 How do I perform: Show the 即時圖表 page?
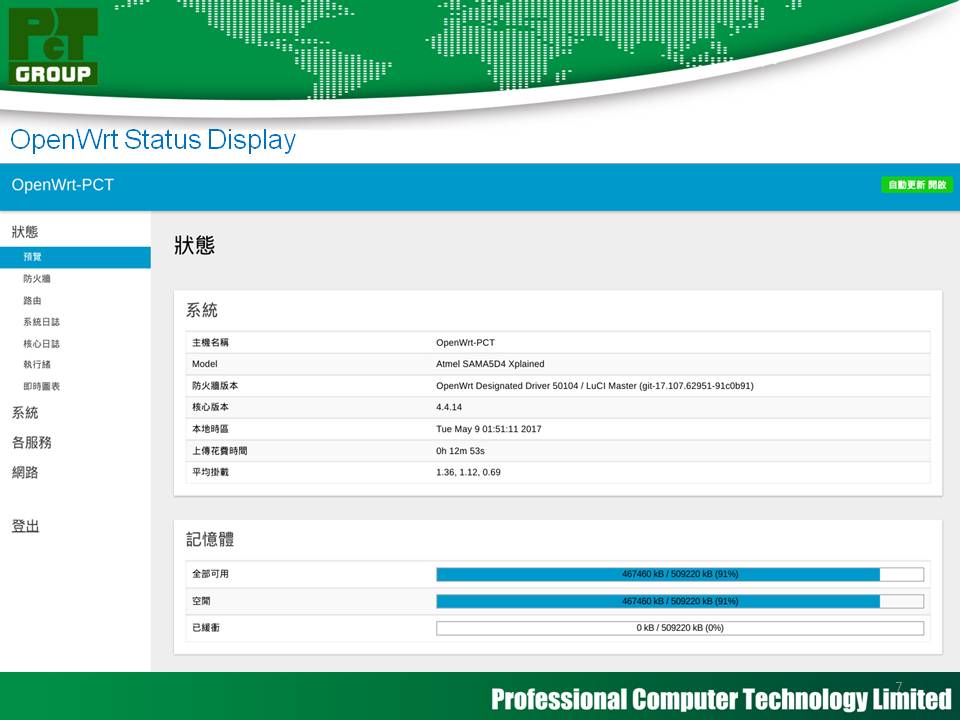(x=41, y=387)
